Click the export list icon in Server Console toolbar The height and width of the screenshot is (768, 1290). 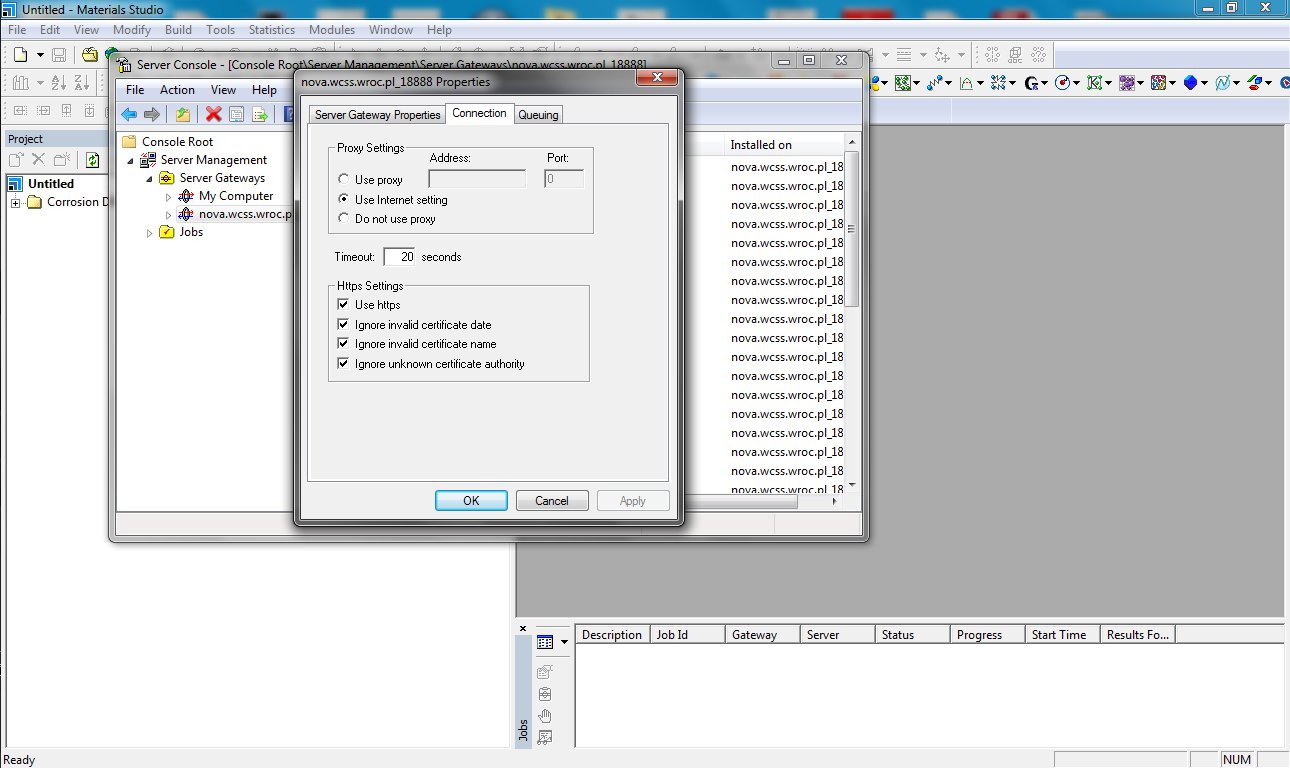[x=260, y=114]
